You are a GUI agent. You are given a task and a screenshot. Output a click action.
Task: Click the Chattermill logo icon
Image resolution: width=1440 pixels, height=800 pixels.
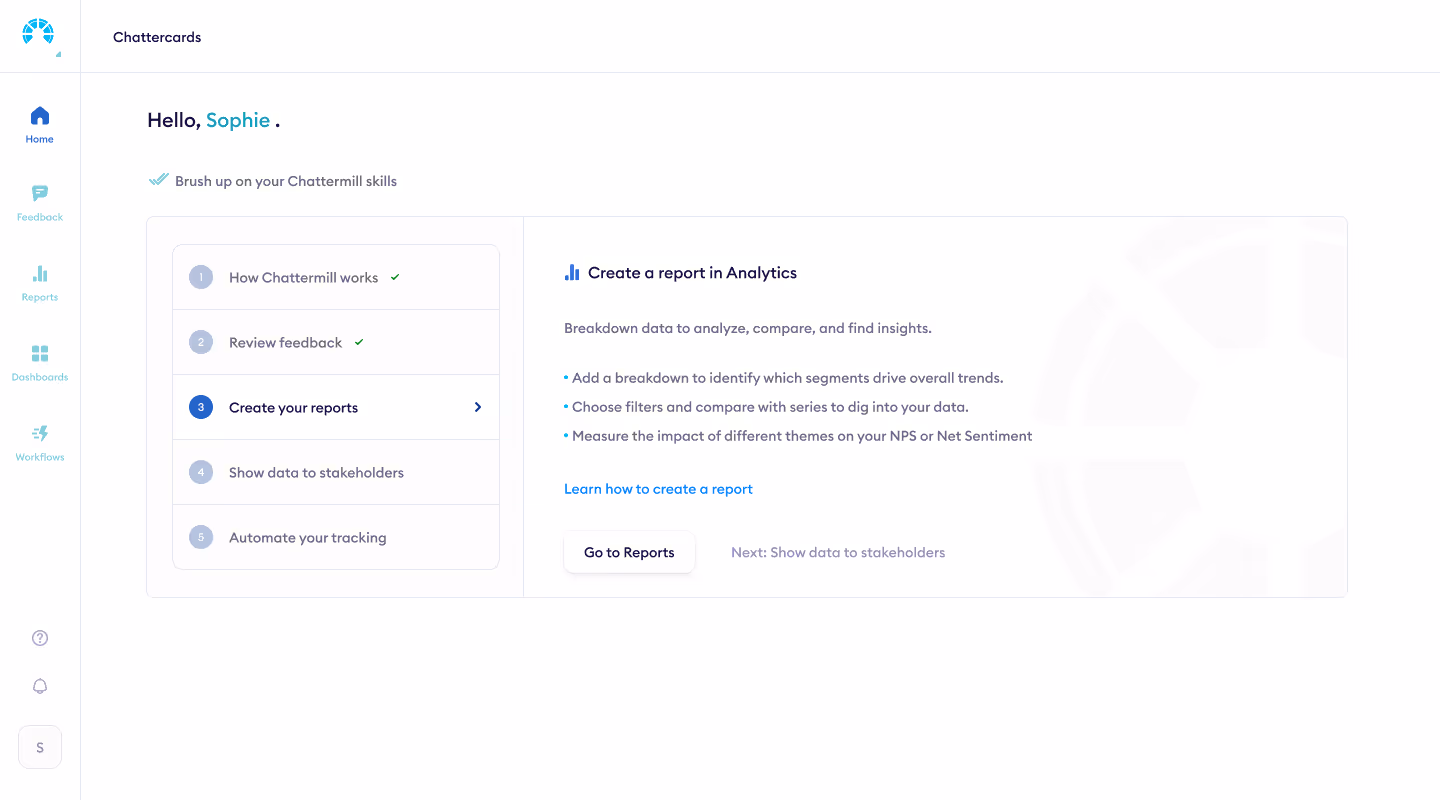[x=38, y=32]
